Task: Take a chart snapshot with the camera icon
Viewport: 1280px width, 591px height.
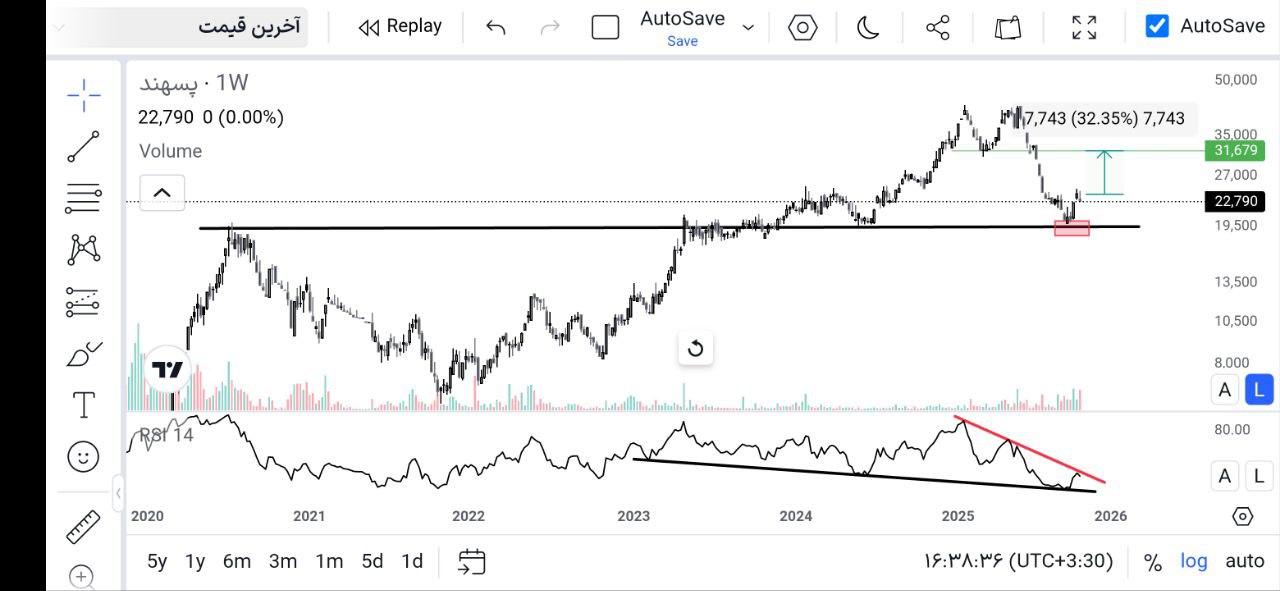Action: coord(1007,27)
